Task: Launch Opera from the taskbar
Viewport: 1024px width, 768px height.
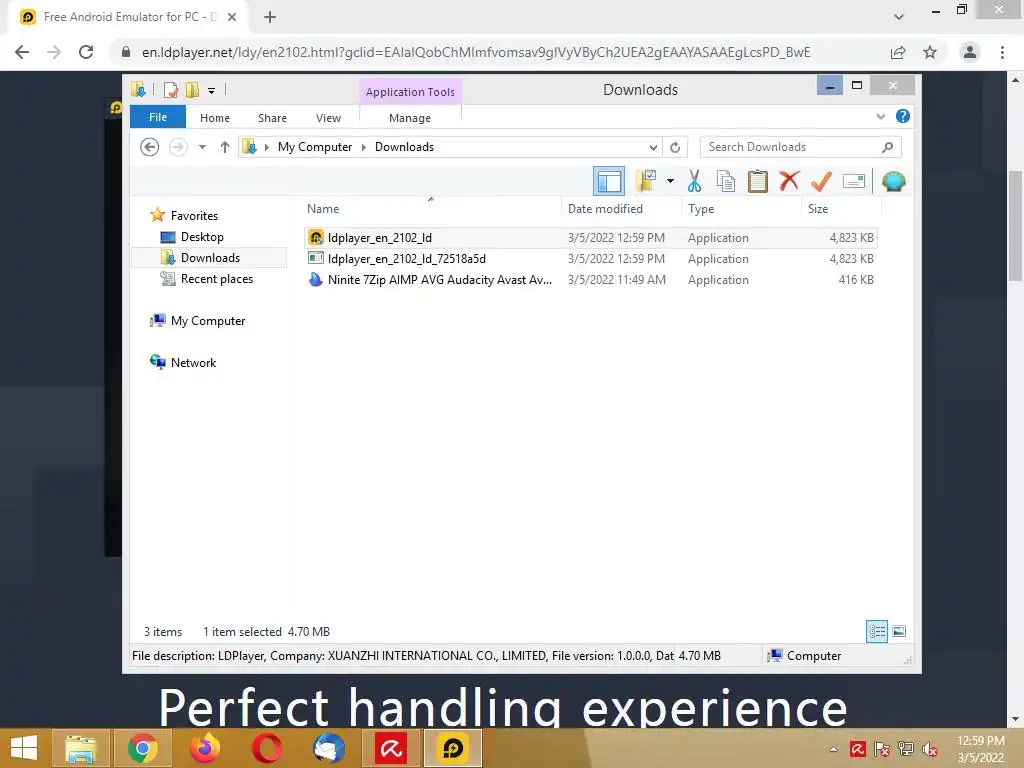Action: (266, 748)
